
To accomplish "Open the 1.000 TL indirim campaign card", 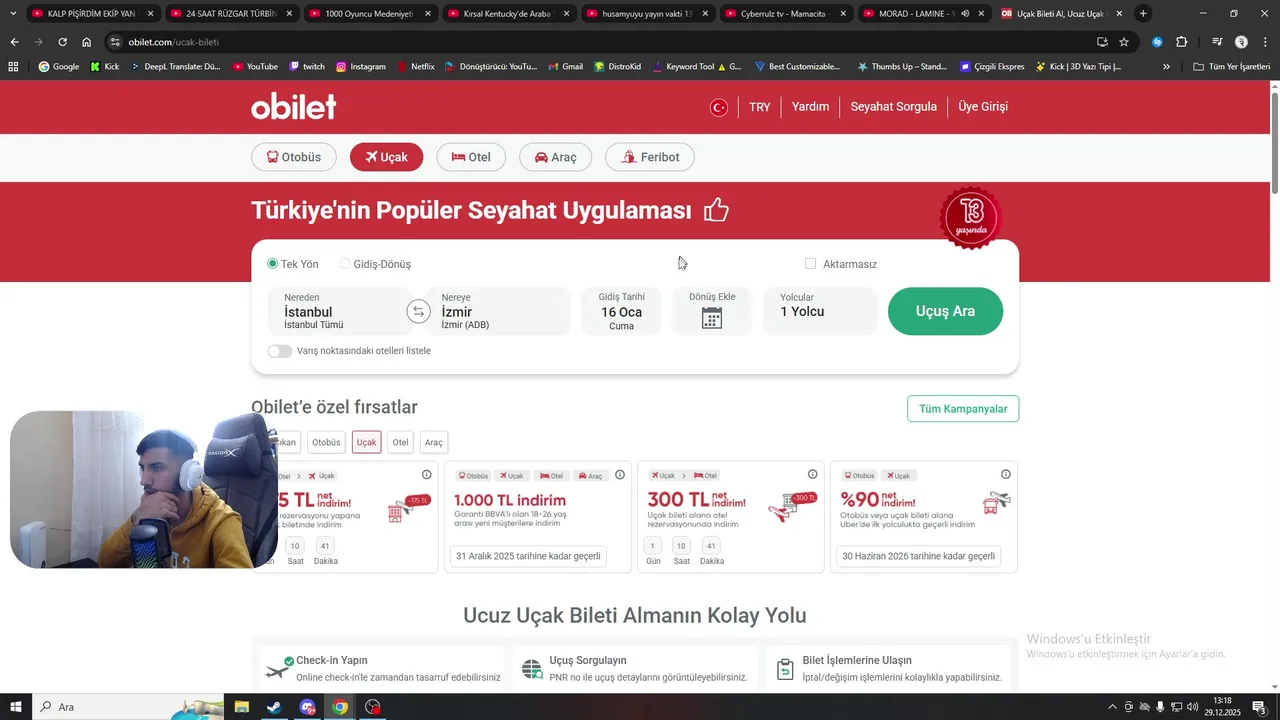I will pos(536,517).
